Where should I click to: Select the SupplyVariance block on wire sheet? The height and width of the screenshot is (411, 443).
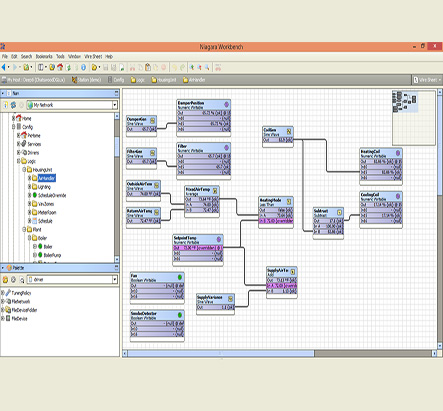(215, 304)
